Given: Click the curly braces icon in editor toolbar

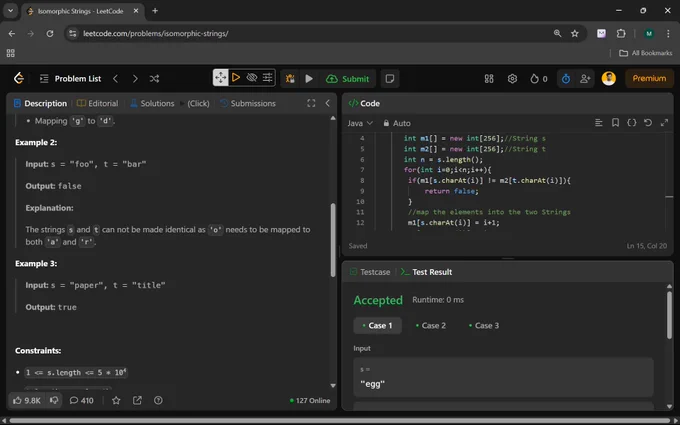Looking at the screenshot, I should pos(632,123).
